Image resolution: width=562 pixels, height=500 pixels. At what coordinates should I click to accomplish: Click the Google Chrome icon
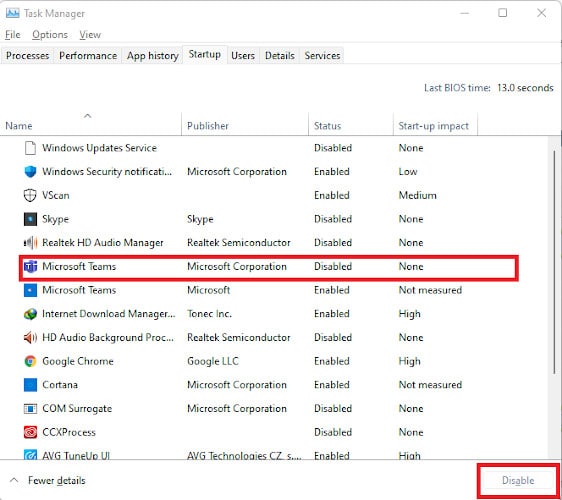pyautogui.click(x=30, y=361)
